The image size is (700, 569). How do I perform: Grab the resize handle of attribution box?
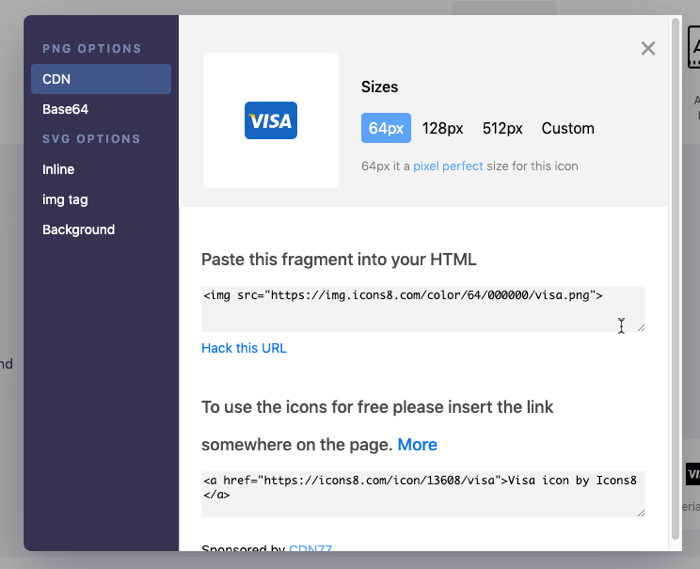(x=641, y=513)
